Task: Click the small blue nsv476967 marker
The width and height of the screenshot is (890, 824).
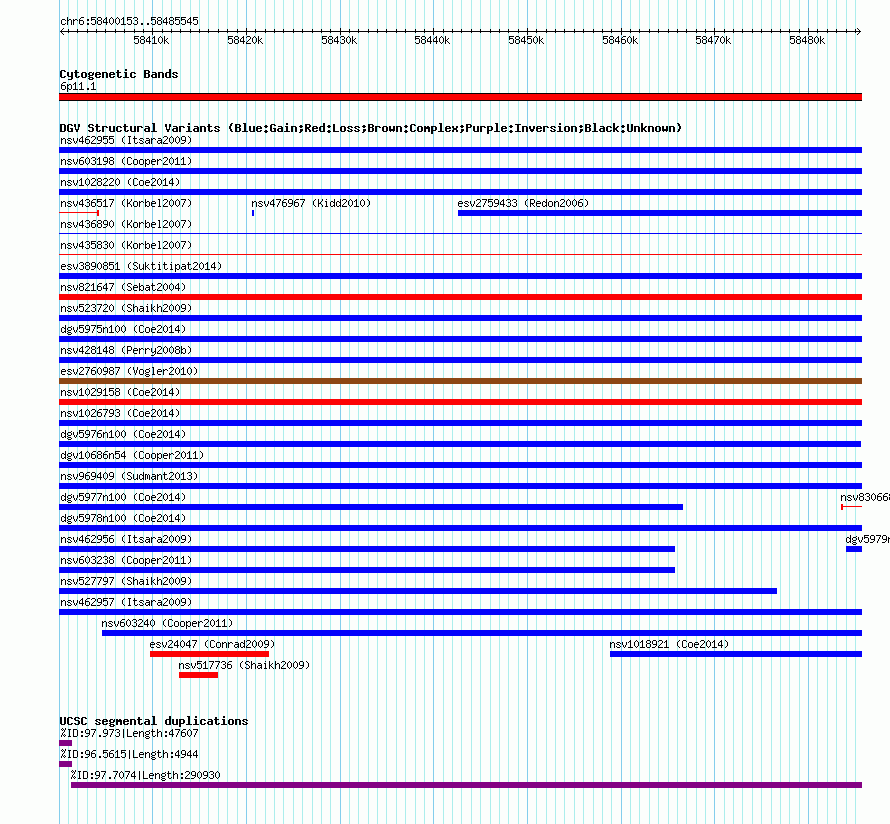Action: tap(253, 213)
